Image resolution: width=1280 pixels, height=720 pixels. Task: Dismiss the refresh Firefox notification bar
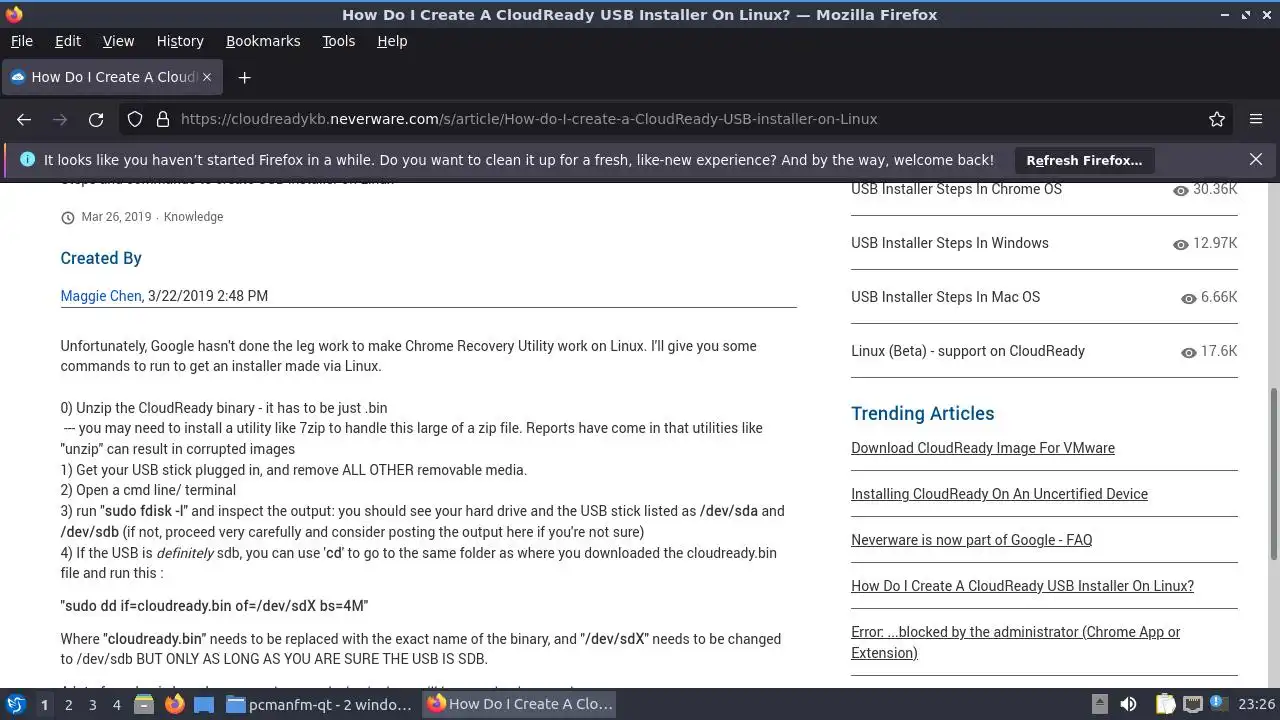point(1256,159)
